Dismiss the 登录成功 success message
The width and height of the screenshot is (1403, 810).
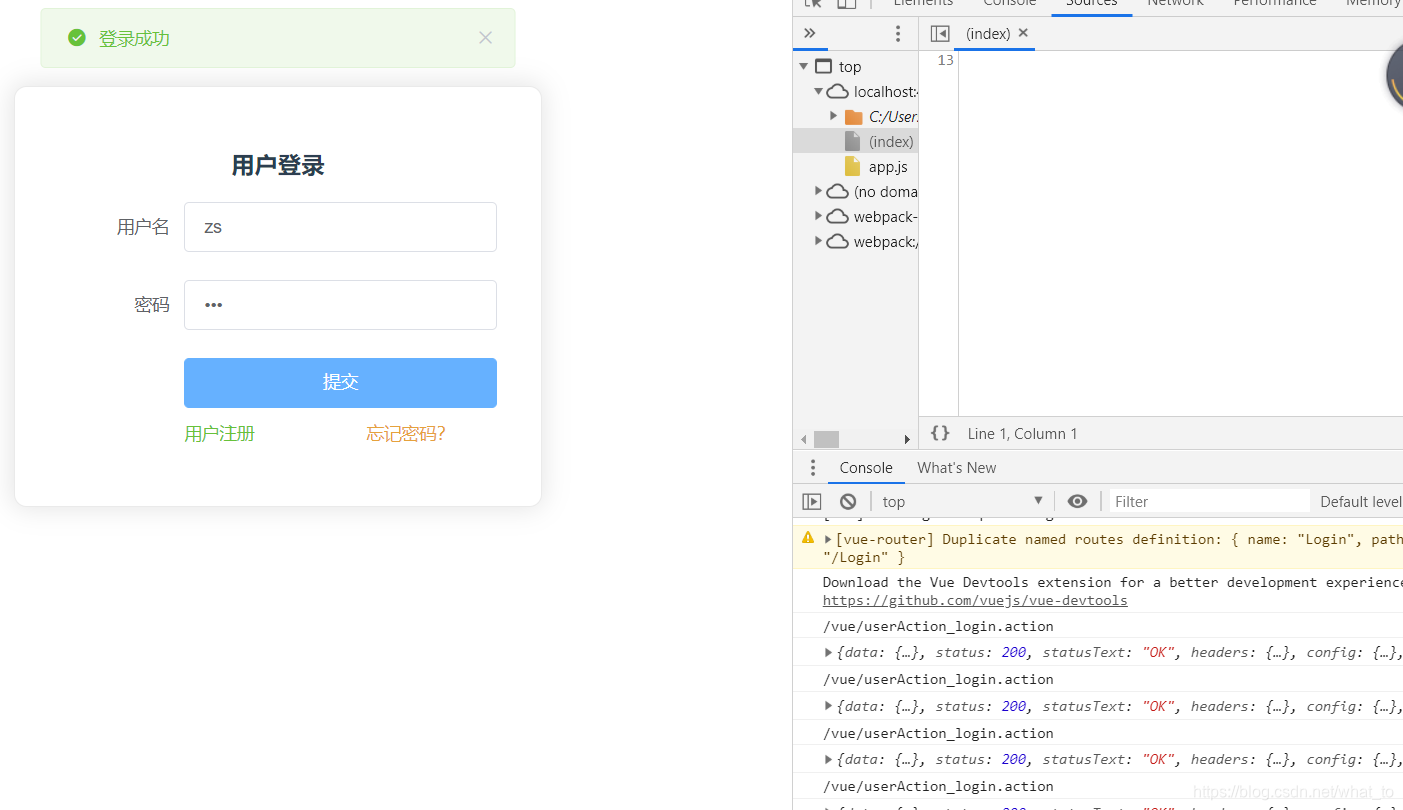(485, 38)
